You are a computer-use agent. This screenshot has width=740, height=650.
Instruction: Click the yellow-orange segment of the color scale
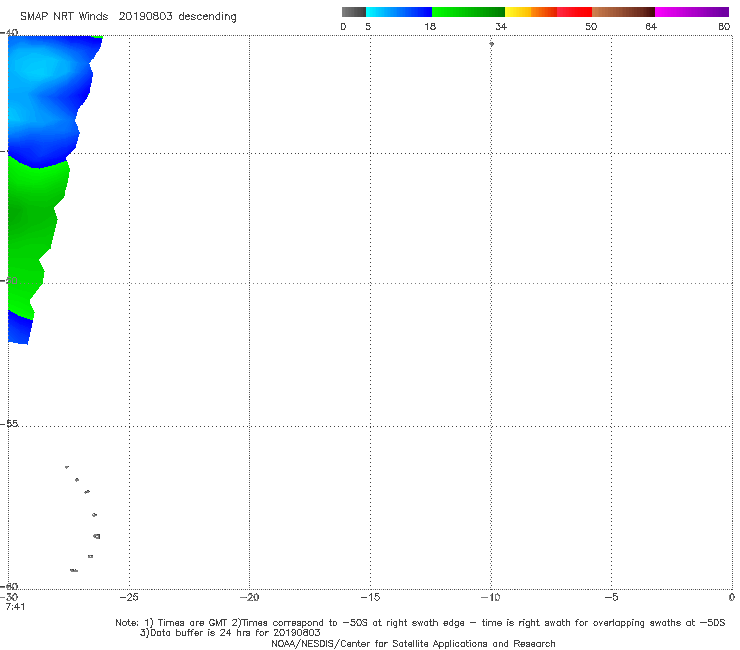pos(531,12)
